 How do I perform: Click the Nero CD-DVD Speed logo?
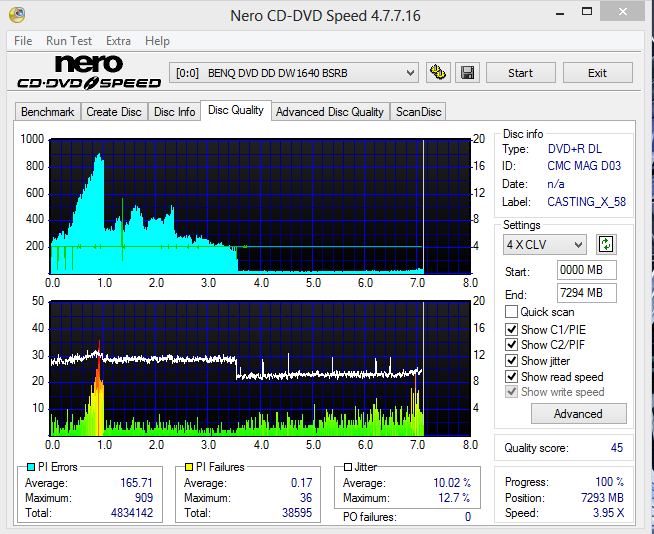(89, 73)
